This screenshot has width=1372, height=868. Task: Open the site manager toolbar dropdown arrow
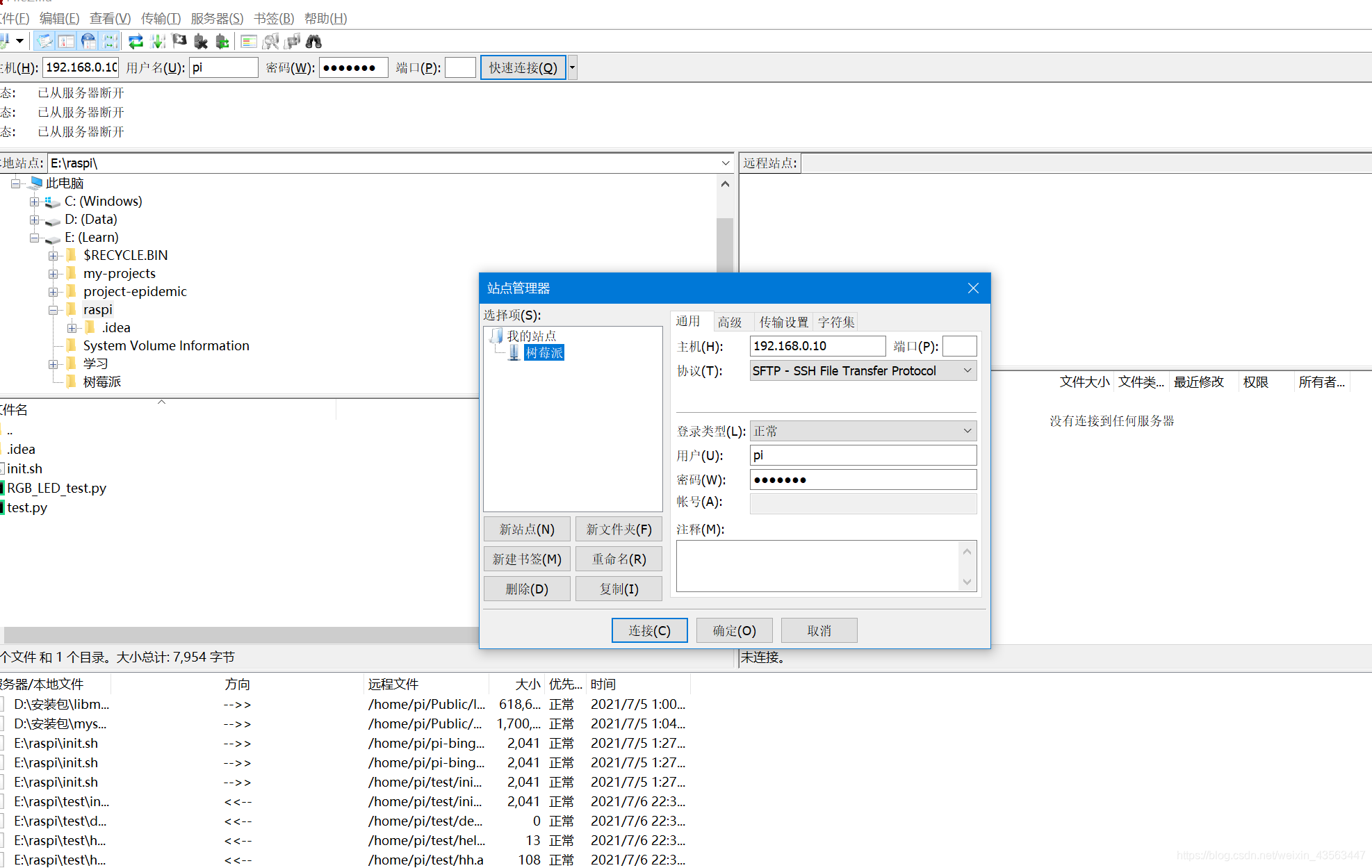click(x=20, y=41)
